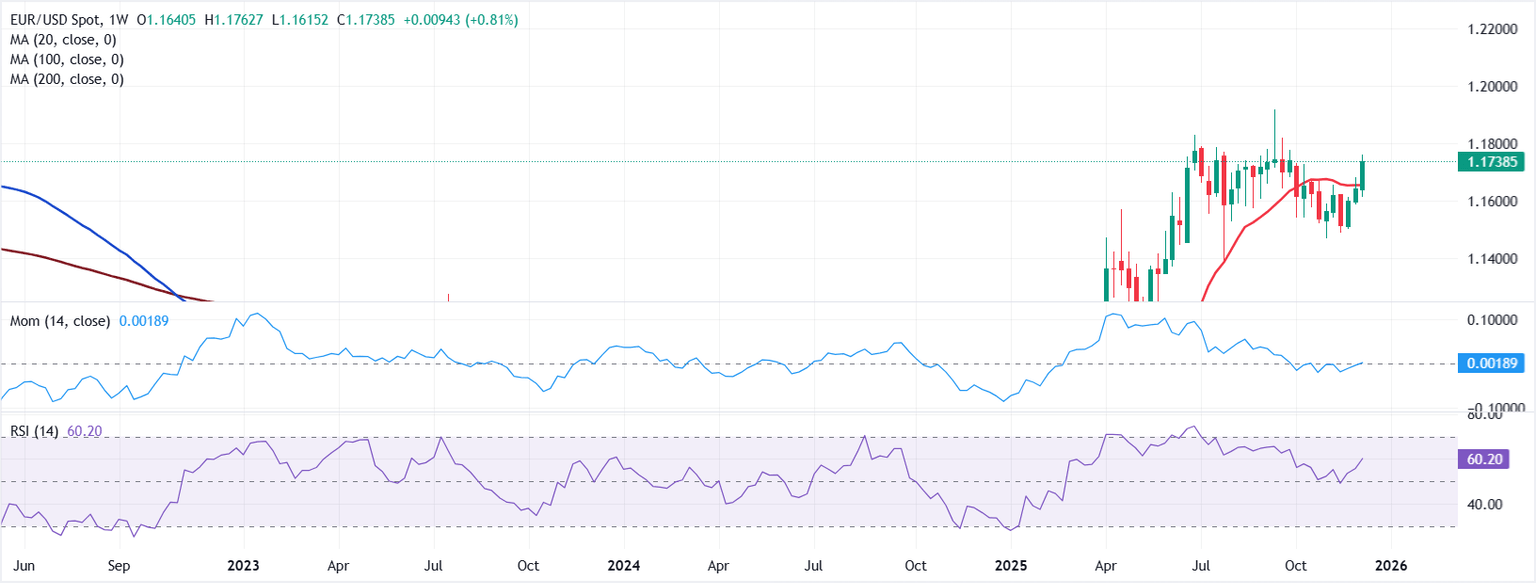Image resolution: width=1536 pixels, height=583 pixels.
Task: Select the MA (100, close, 0) indicator
Action: (x=65, y=59)
